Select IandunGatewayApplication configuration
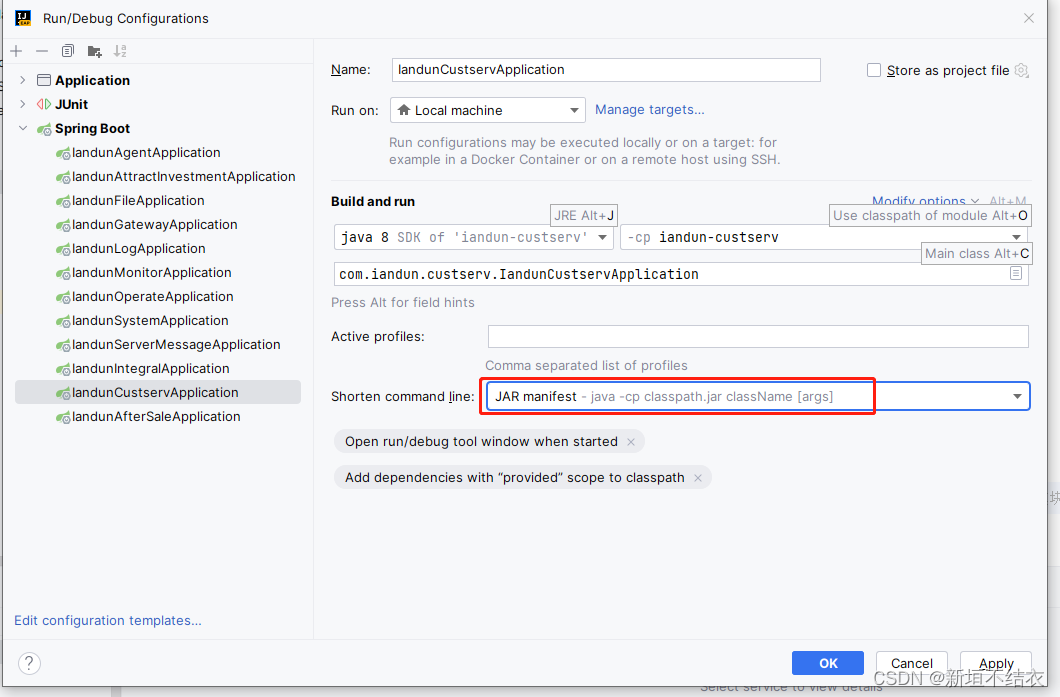This screenshot has width=1060, height=697. tap(154, 224)
